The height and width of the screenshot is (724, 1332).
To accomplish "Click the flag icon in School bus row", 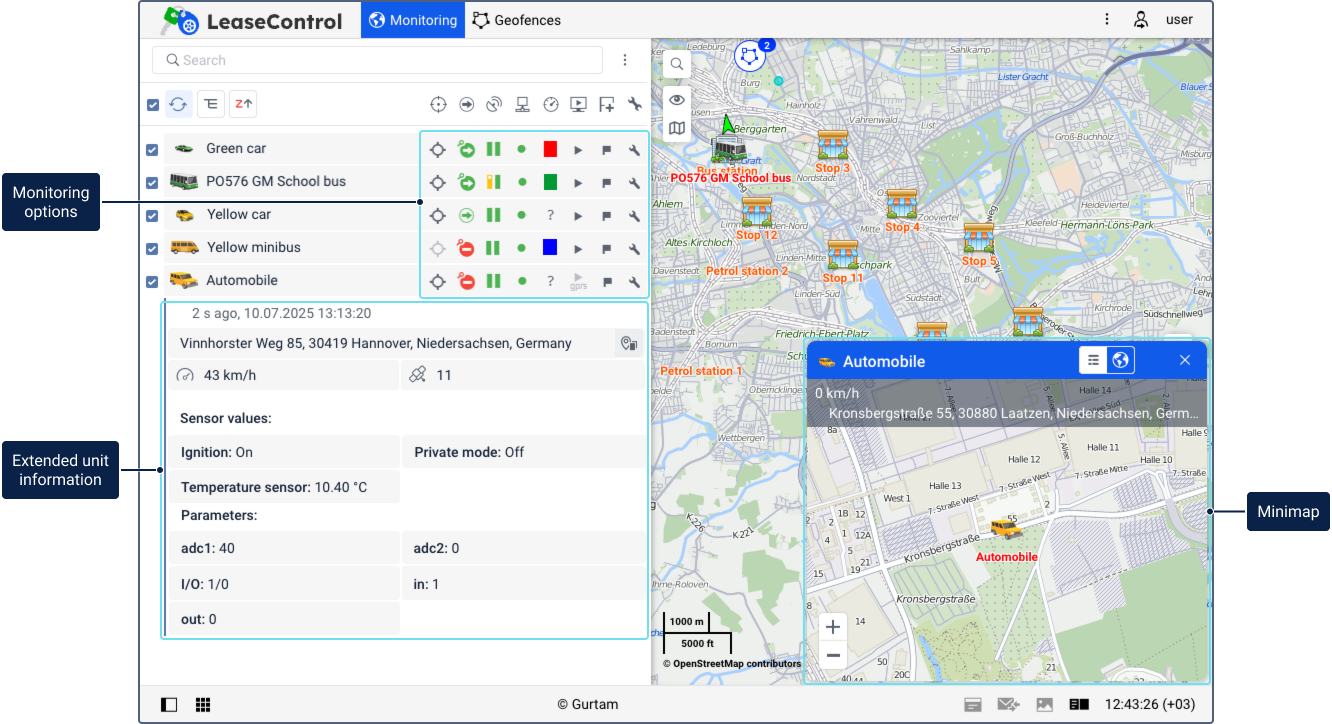I will point(606,183).
